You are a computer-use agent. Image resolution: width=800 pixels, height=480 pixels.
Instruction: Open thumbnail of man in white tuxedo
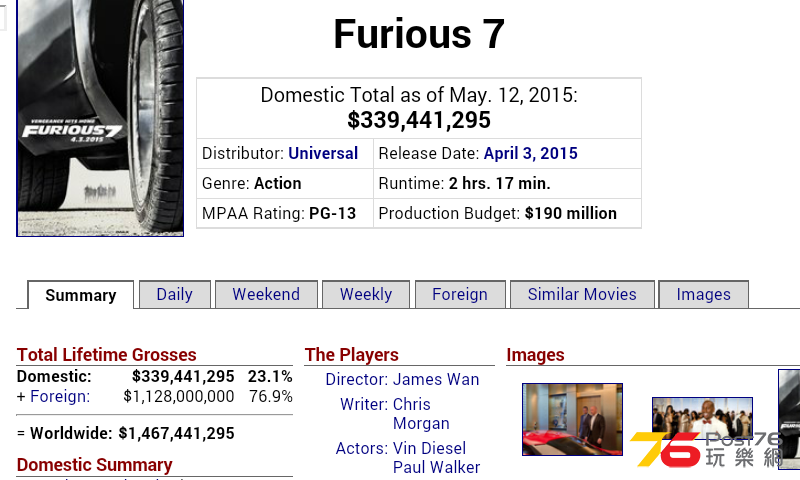702,417
